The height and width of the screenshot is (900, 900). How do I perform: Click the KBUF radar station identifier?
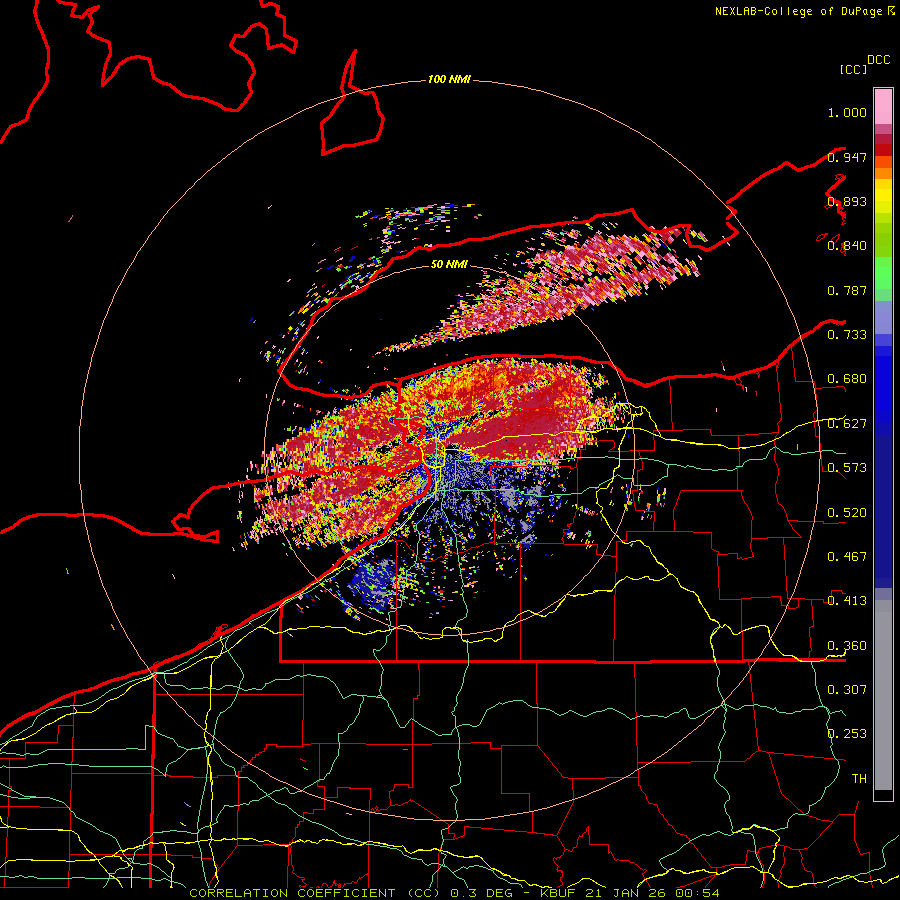[x=560, y=893]
